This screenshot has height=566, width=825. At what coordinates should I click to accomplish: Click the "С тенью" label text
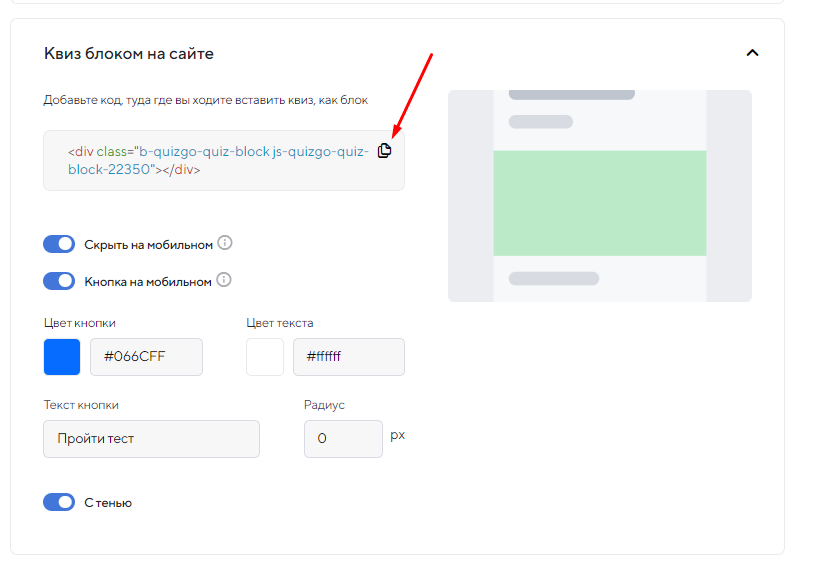coord(108,503)
